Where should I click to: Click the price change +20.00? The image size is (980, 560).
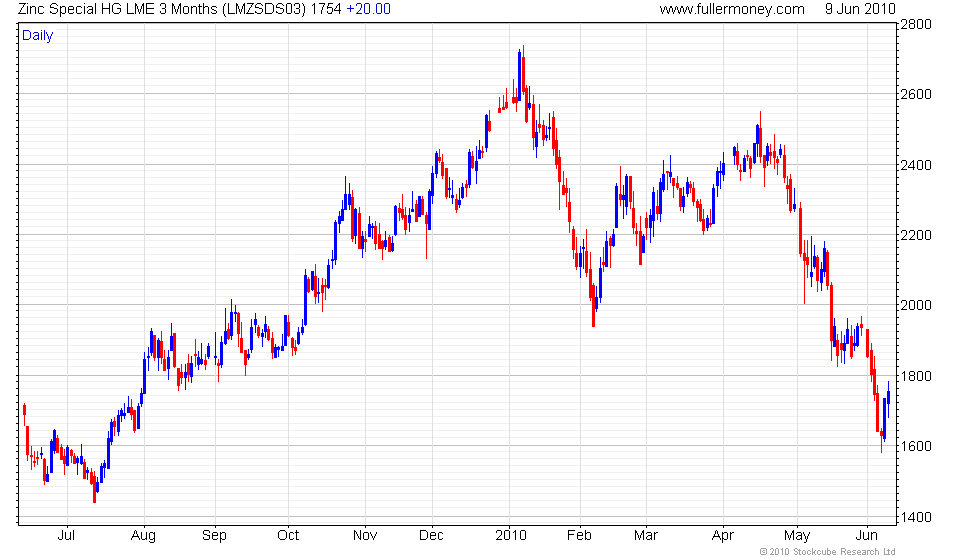point(368,9)
